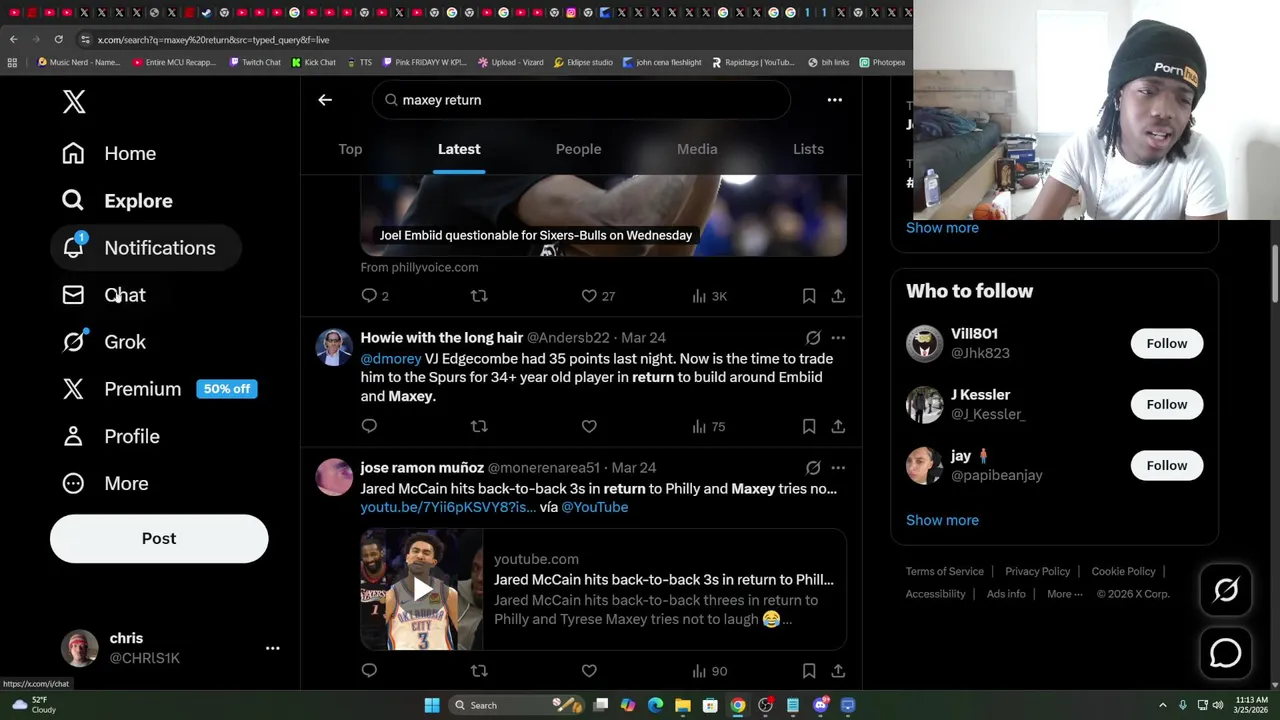Open Chat in the sidebar
The height and width of the screenshot is (720, 1280).
pyautogui.click(x=104, y=295)
